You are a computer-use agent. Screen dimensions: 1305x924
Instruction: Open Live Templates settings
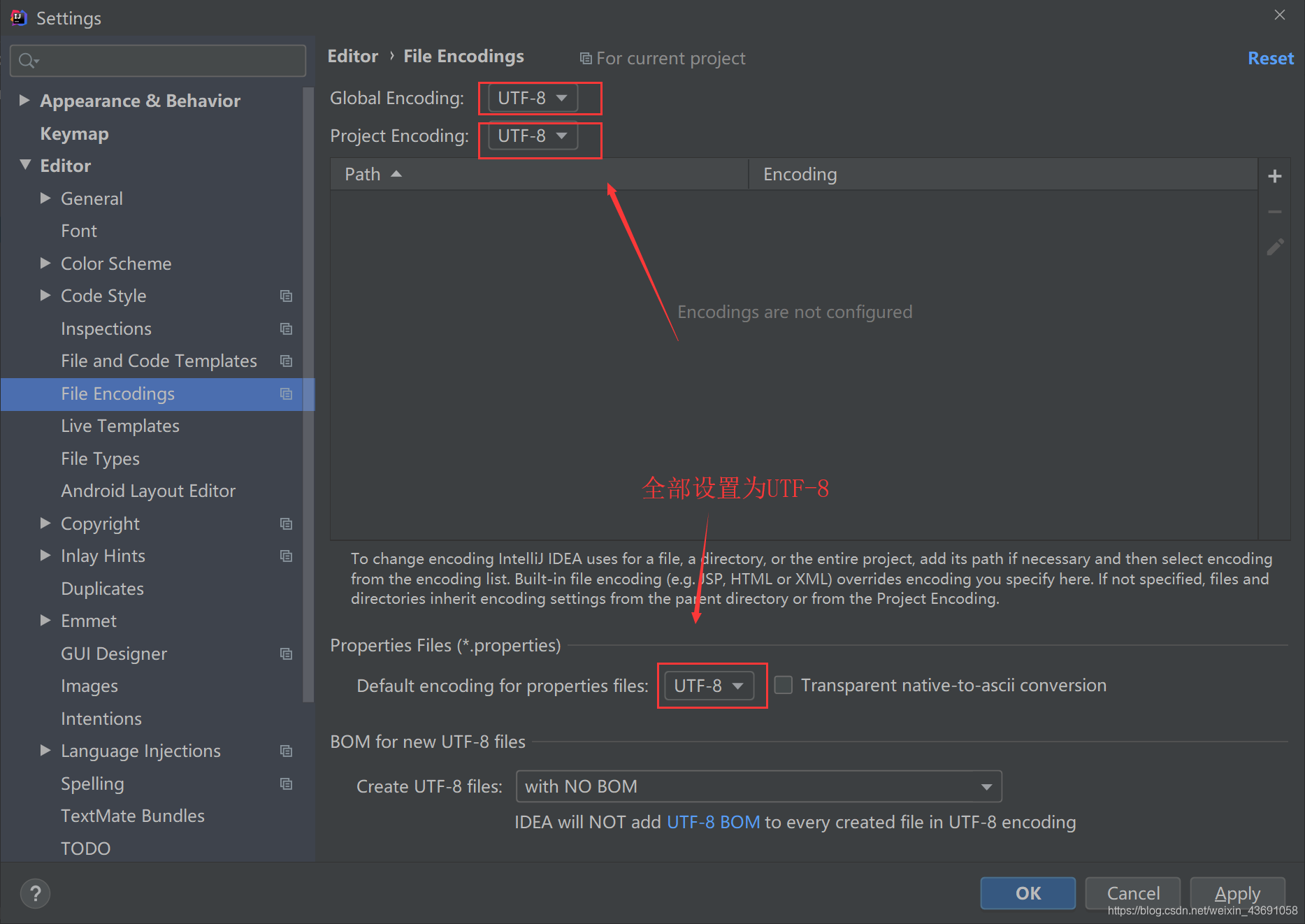click(120, 426)
